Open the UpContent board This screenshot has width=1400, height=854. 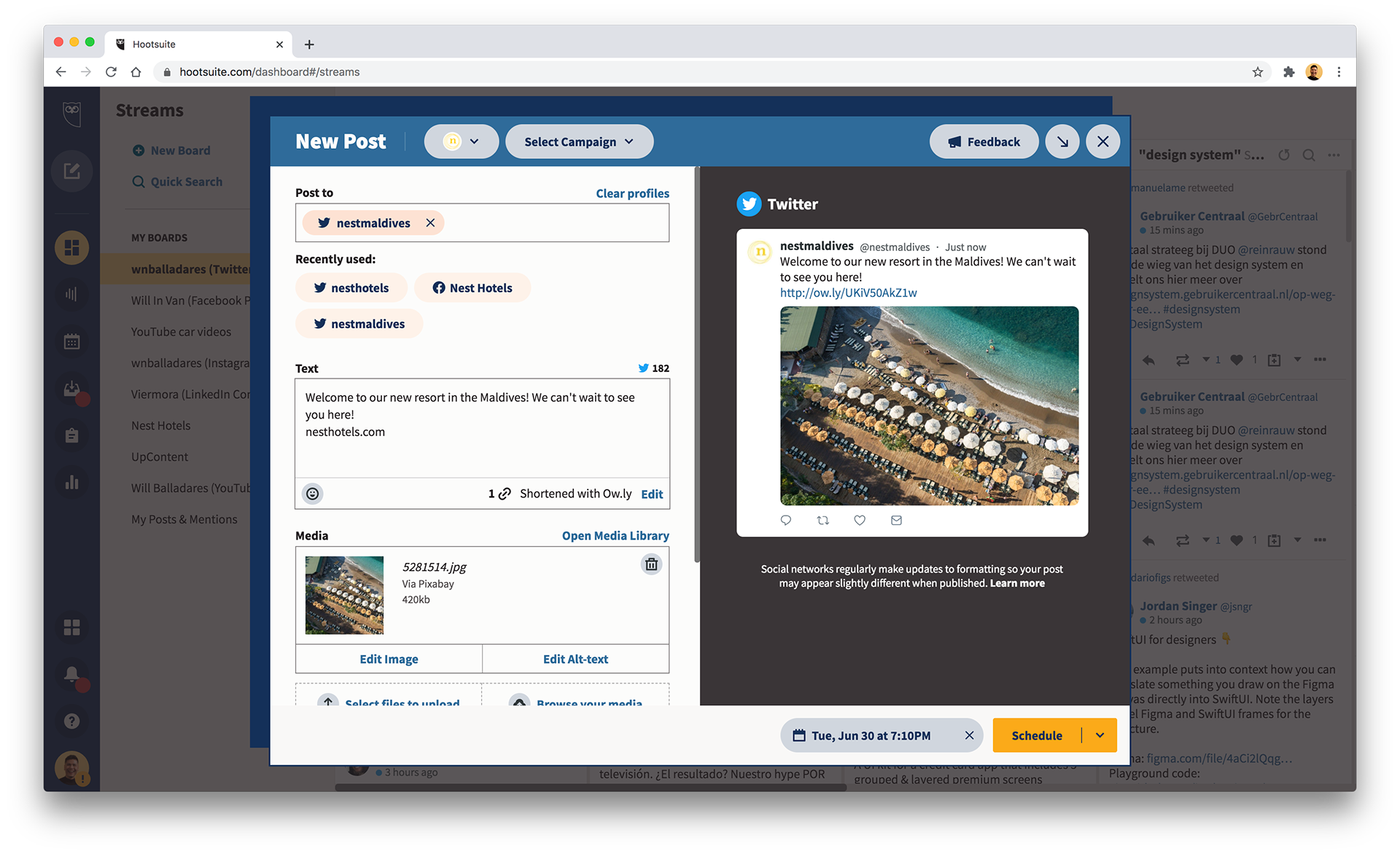(160, 457)
